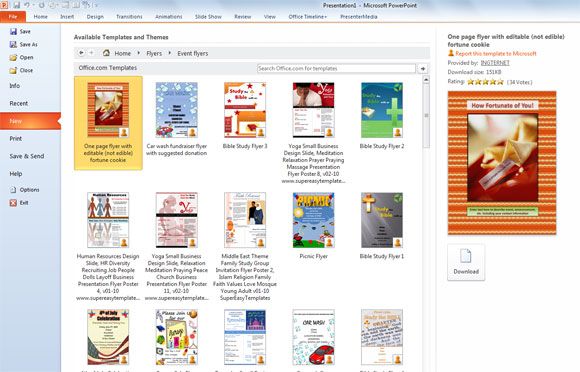Open the View tab
Screen dimensions: 580x372
[x=270, y=17]
